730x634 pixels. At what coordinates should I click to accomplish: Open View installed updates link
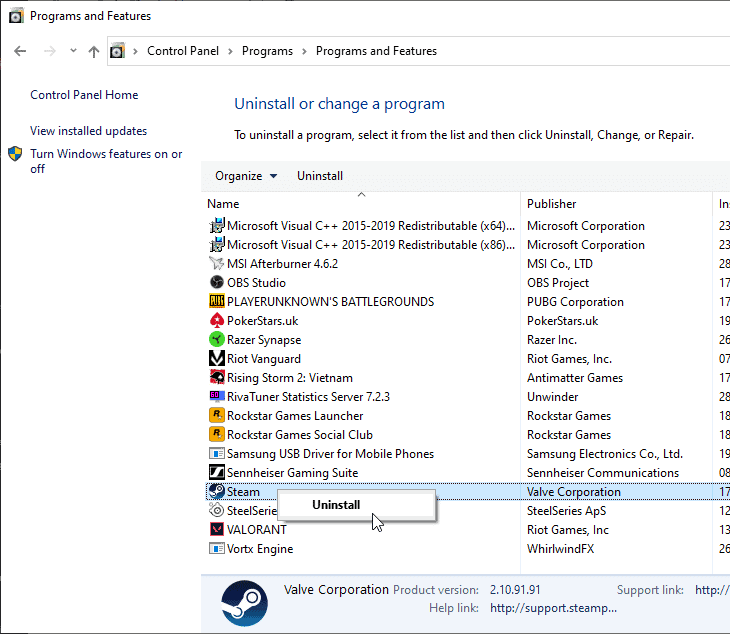(88, 131)
